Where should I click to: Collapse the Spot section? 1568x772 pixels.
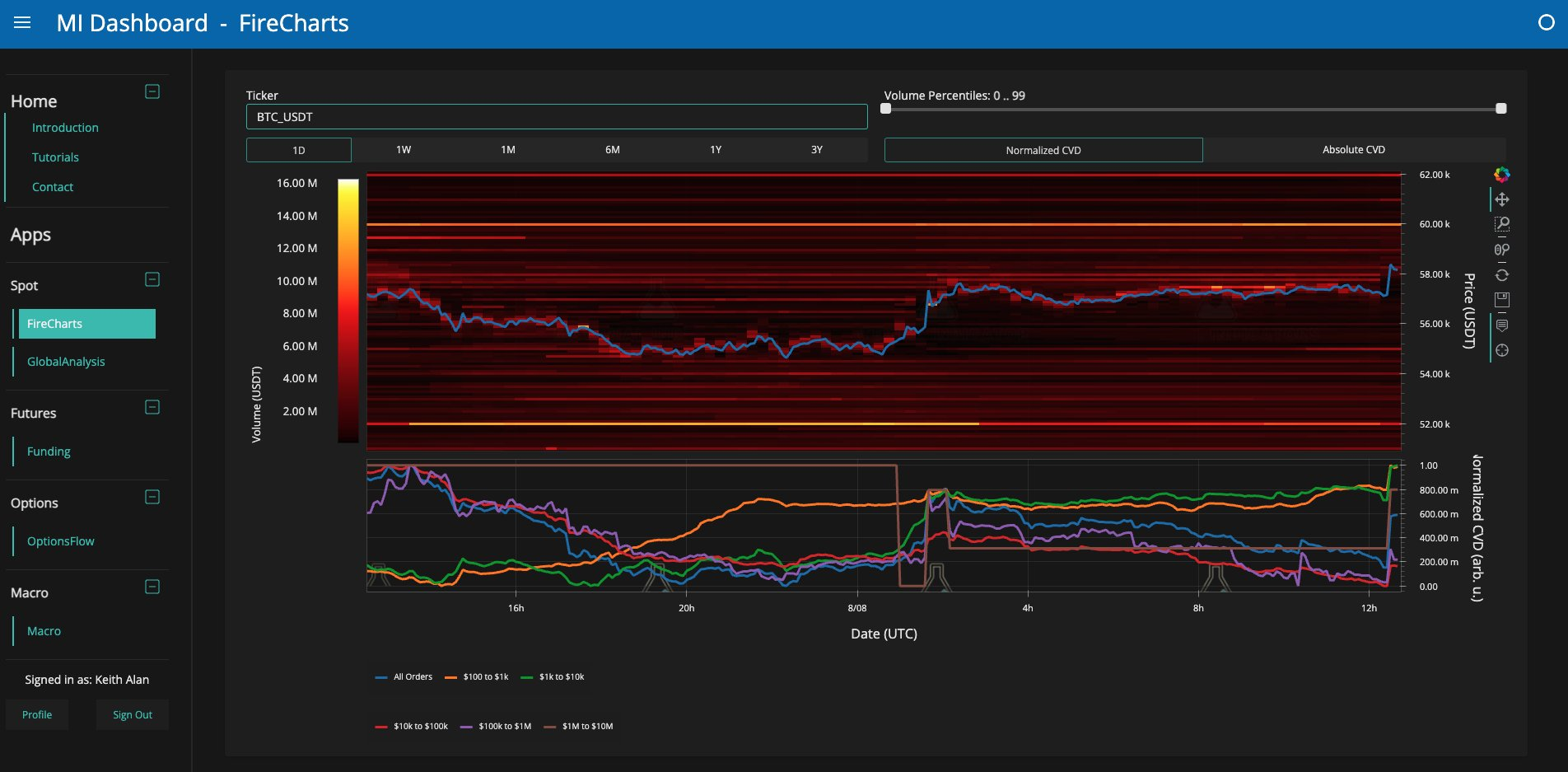click(x=152, y=279)
